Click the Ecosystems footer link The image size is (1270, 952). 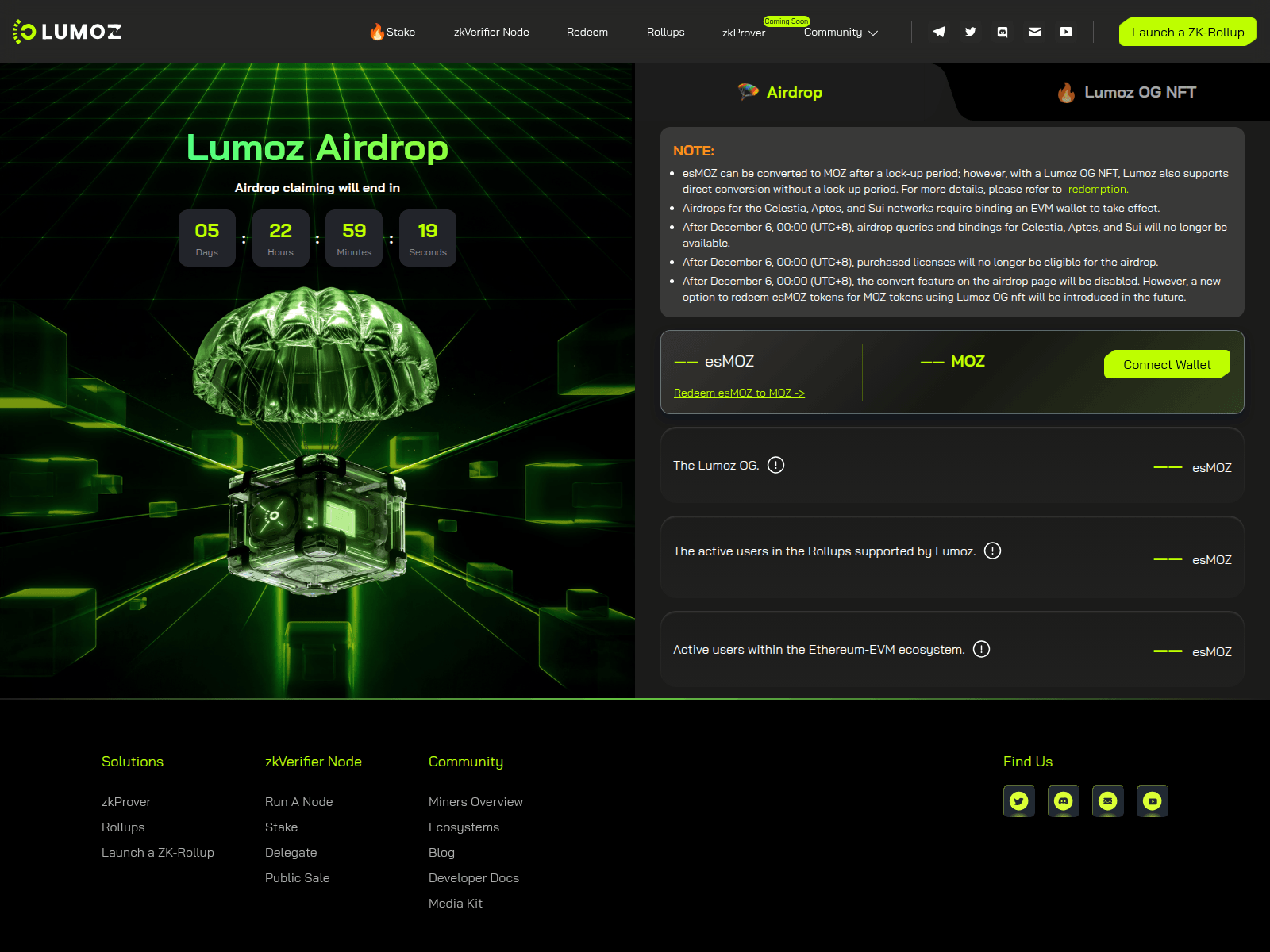[x=464, y=827]
